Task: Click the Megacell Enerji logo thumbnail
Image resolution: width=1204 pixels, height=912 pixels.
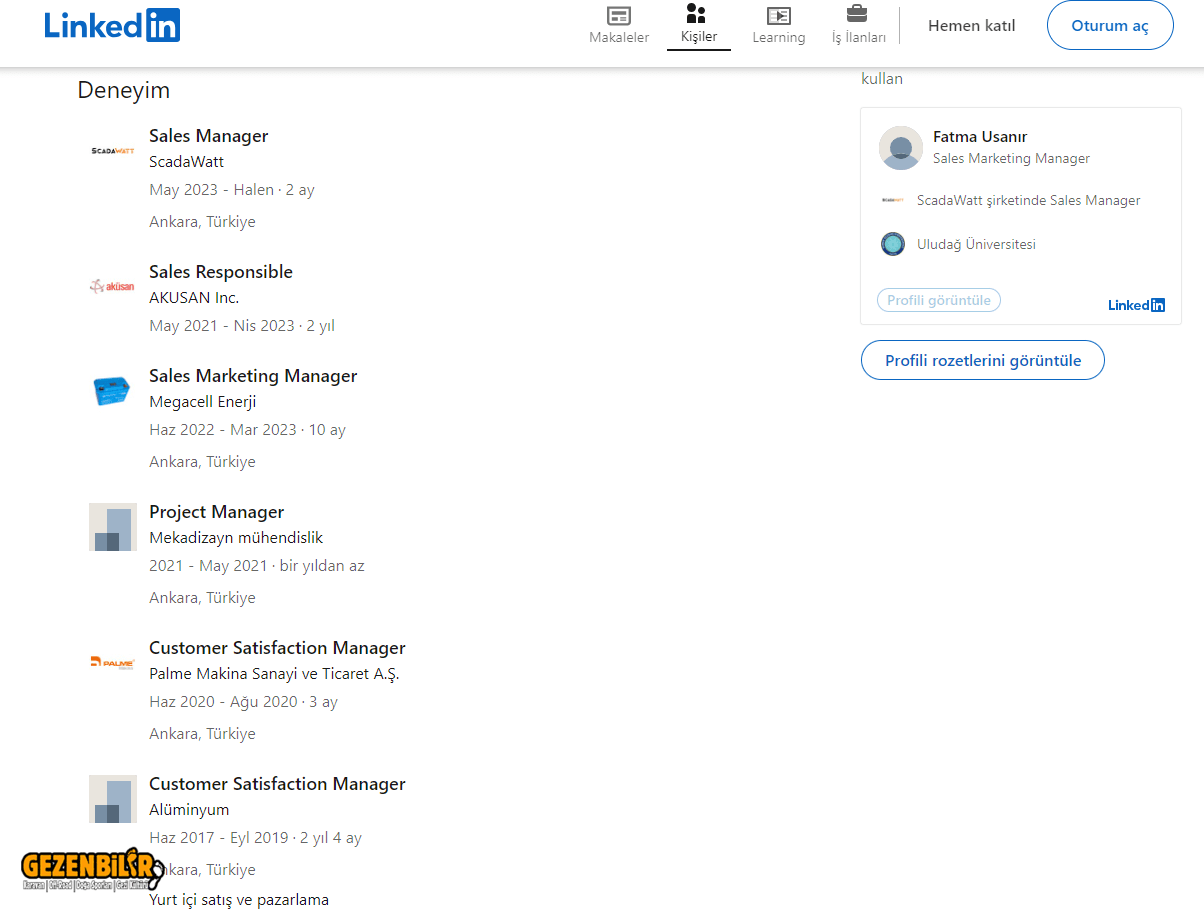Action: (x=113, y=391)
